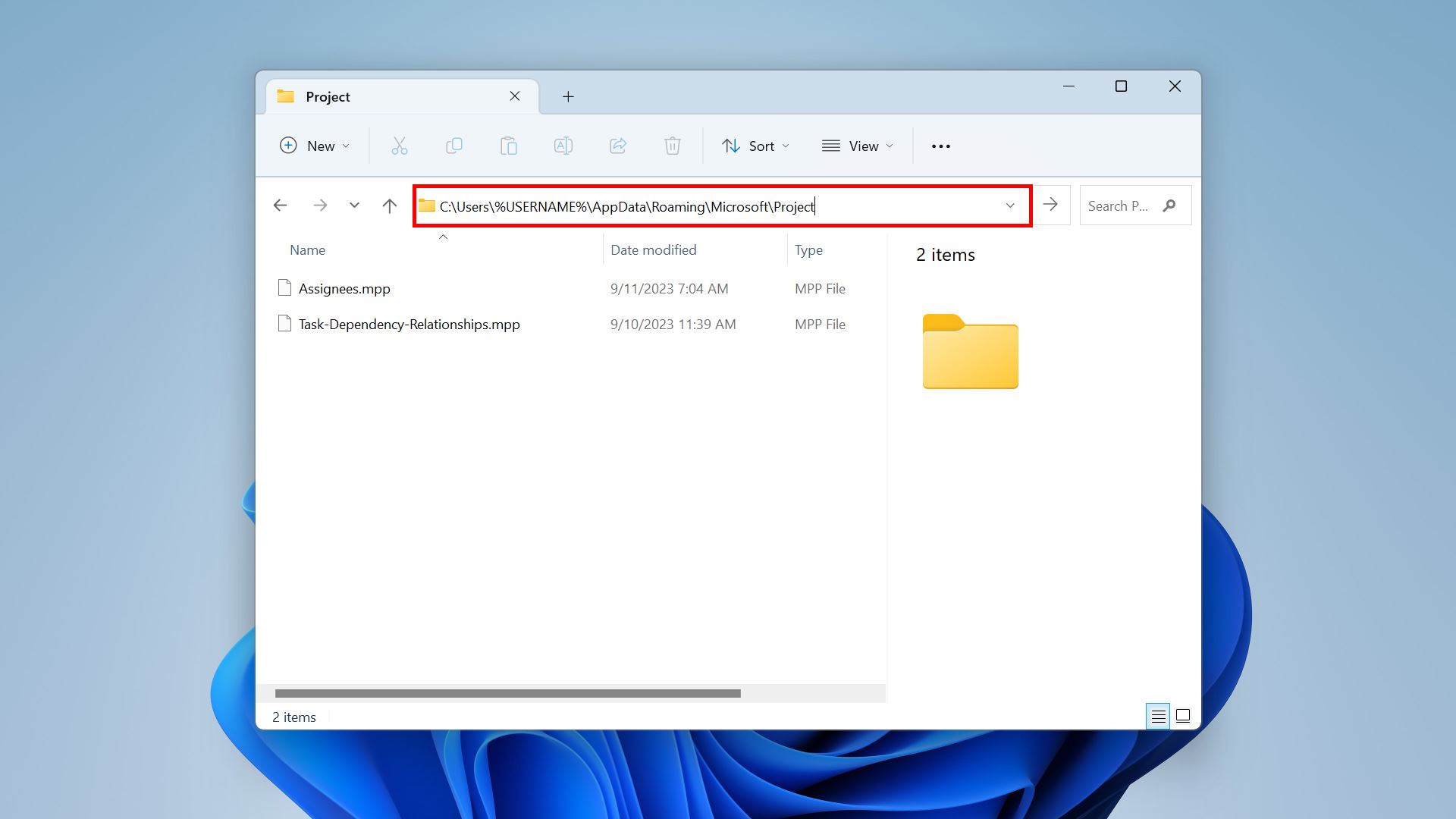This screenshot has width=1456, height=819.
Task: Toggle list view layout button
Action: pyautogui.click(x=1158, y=716)
